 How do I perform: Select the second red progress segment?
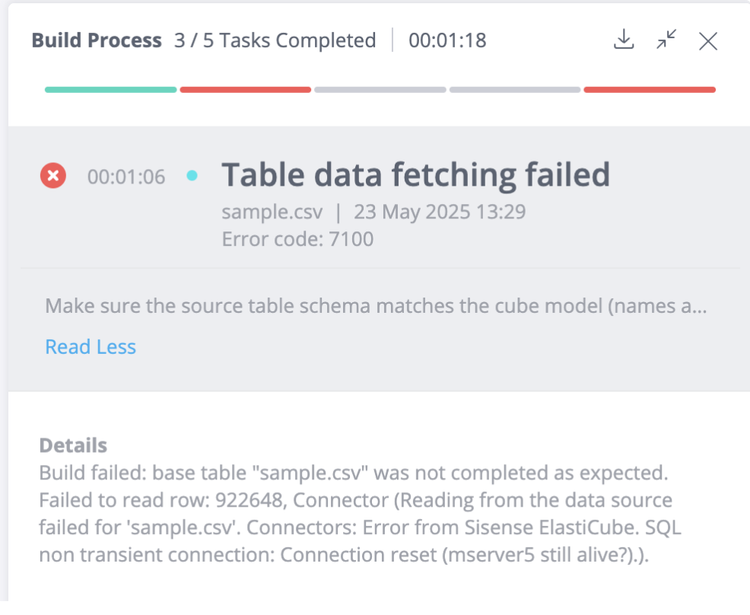[x=246, y=90]
